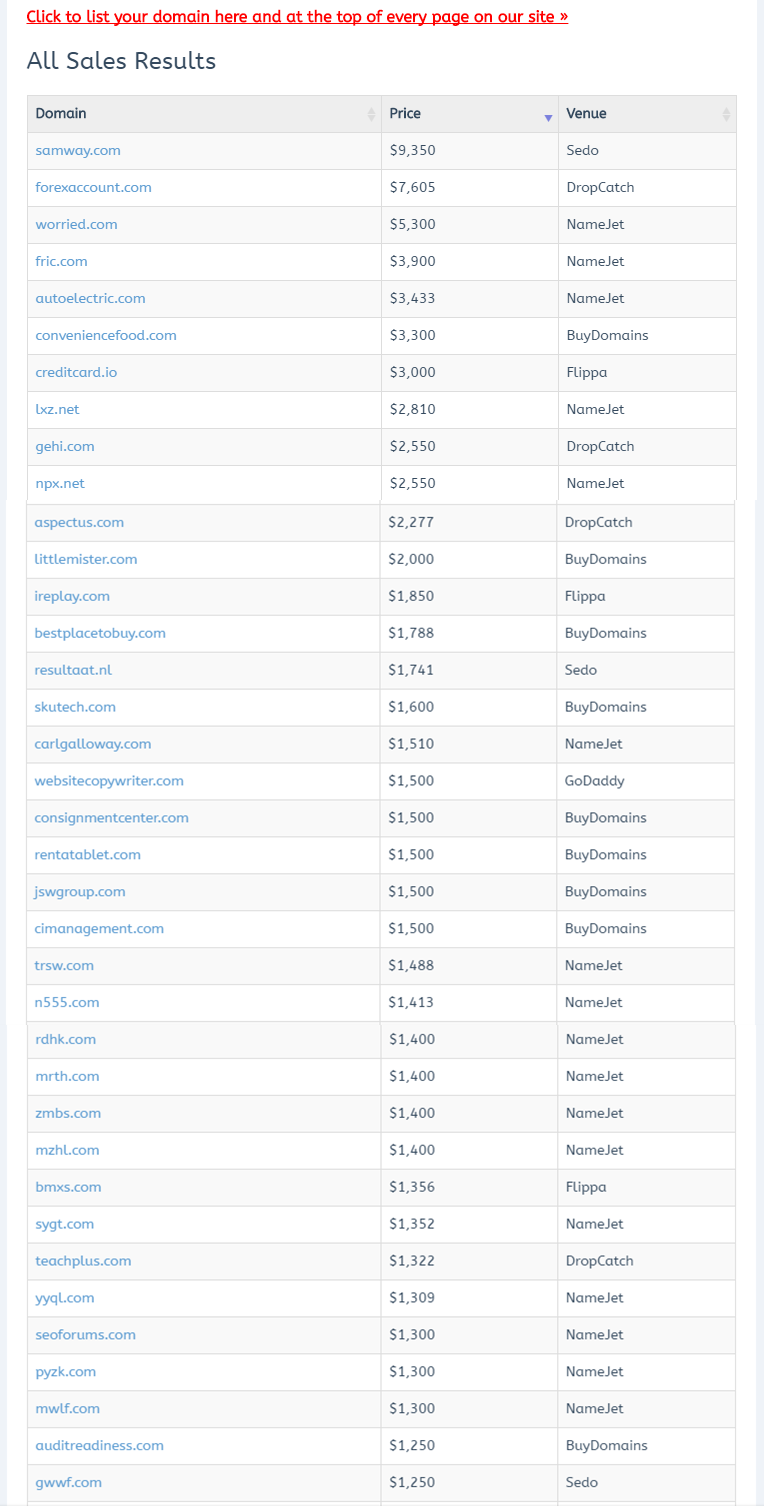Select creditcard.io domain link

(76, 372)
